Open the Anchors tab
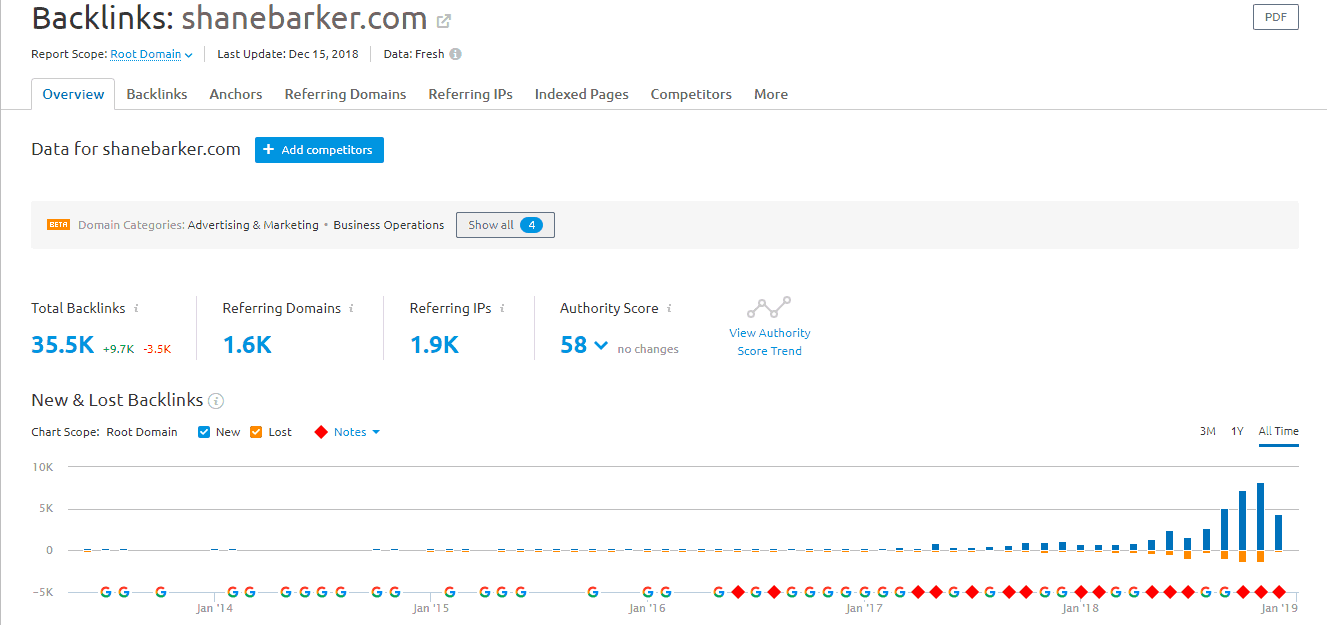The image size is (1327, 625). click(235, 94)
